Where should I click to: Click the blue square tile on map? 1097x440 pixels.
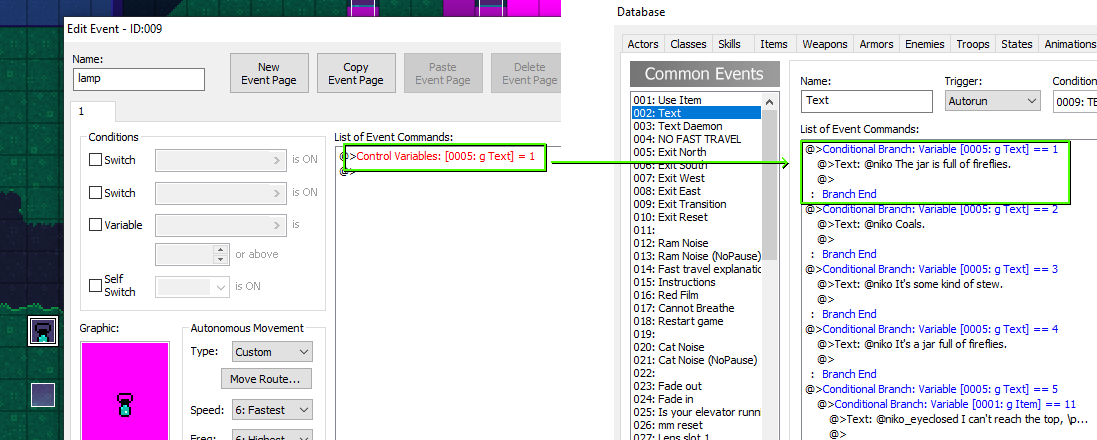[x=42, y=395]
